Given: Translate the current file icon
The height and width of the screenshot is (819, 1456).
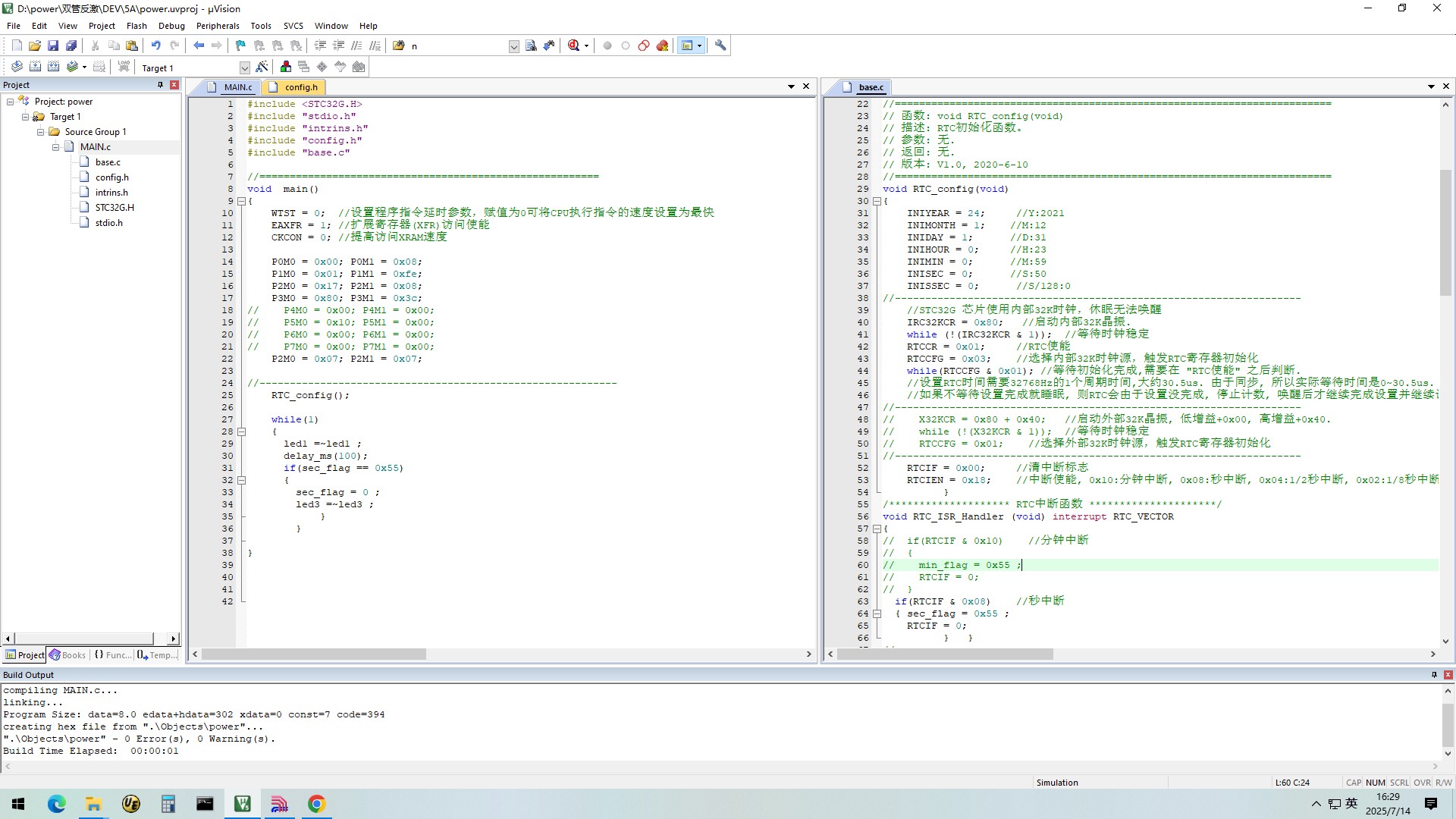Looking at the screenshot, I should pos(17,67).
